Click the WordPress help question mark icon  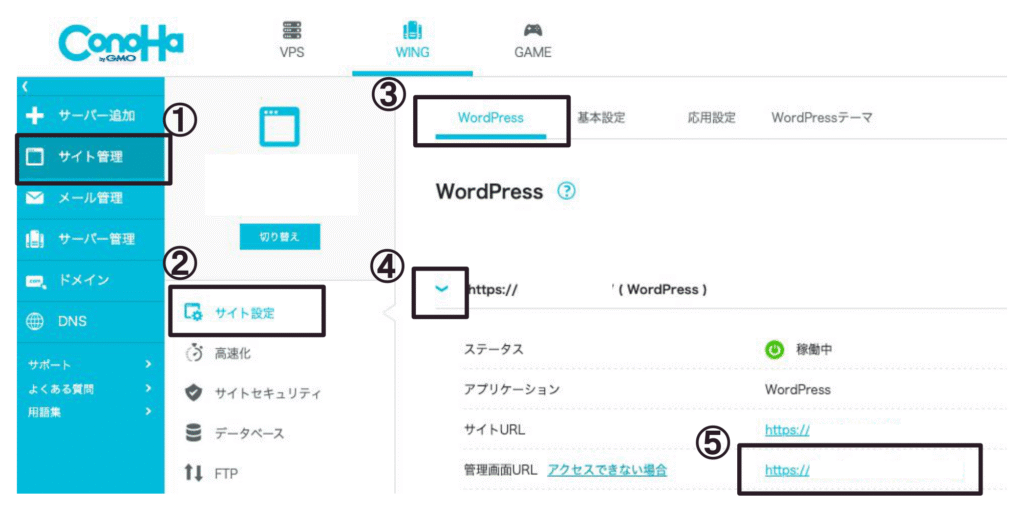pos(567,192)
